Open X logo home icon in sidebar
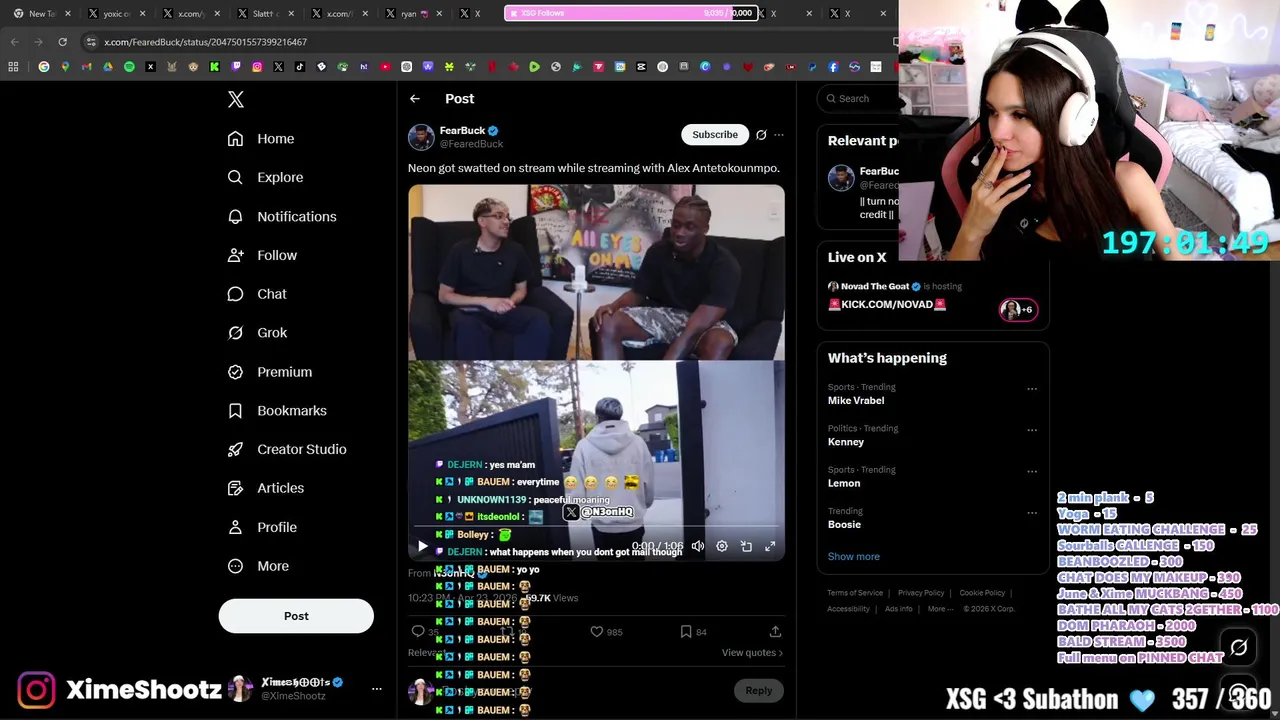 tap(236, 99)
